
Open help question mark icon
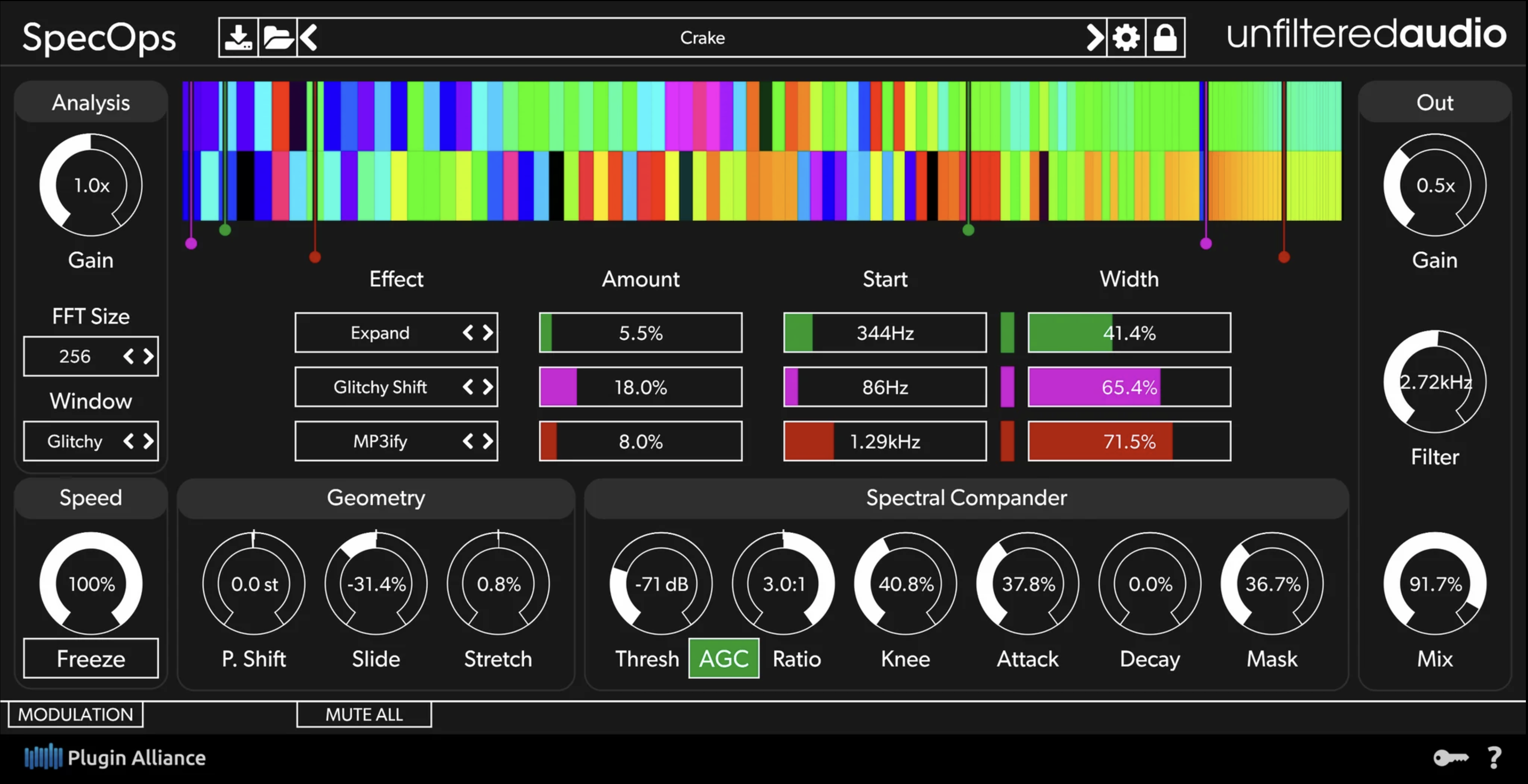[1494, 757]
